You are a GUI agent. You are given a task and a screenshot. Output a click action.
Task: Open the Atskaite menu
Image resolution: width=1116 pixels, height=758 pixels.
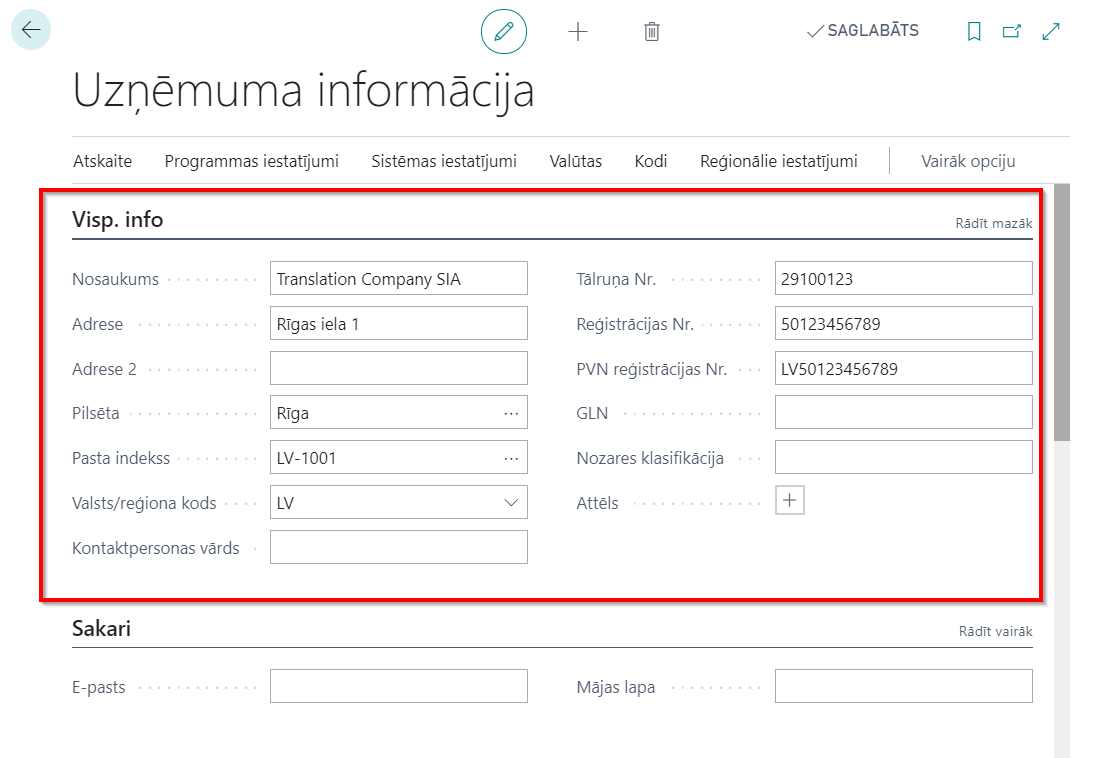tap(102, 162)
